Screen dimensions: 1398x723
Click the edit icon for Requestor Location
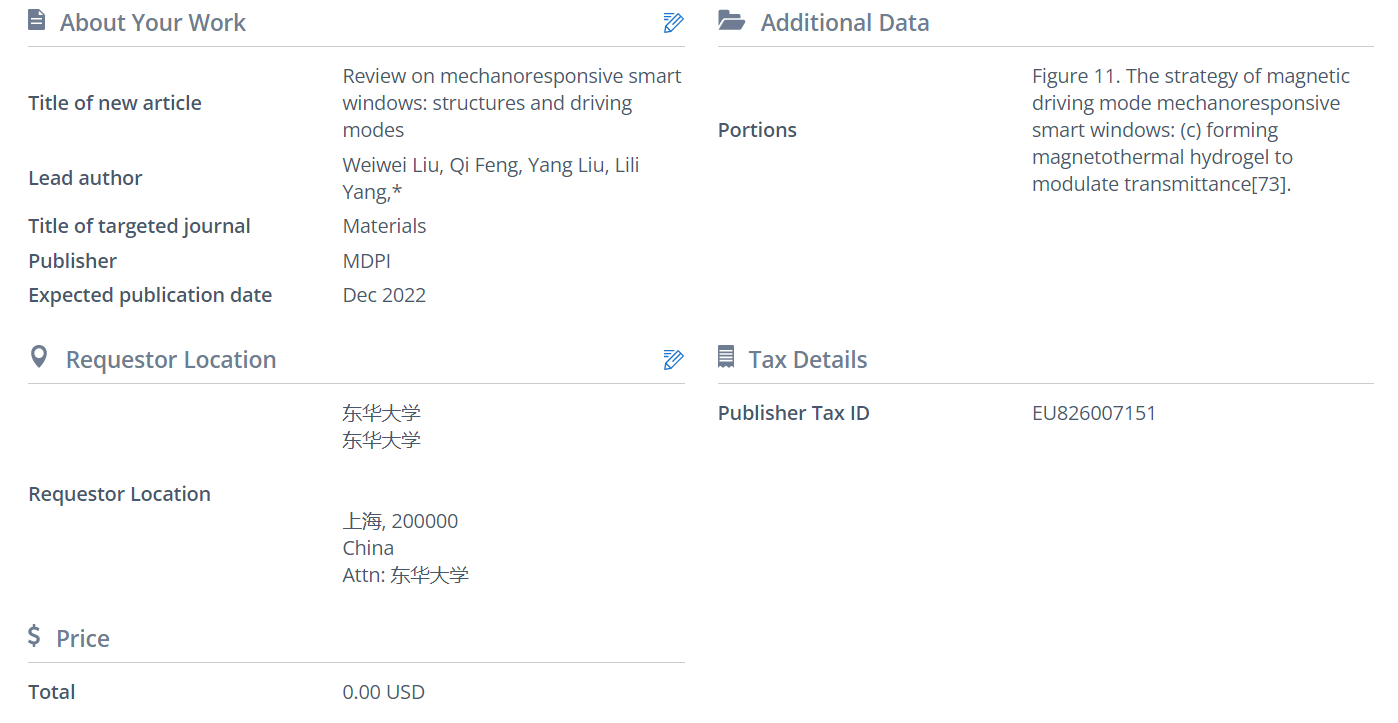(x=673, y=360)
